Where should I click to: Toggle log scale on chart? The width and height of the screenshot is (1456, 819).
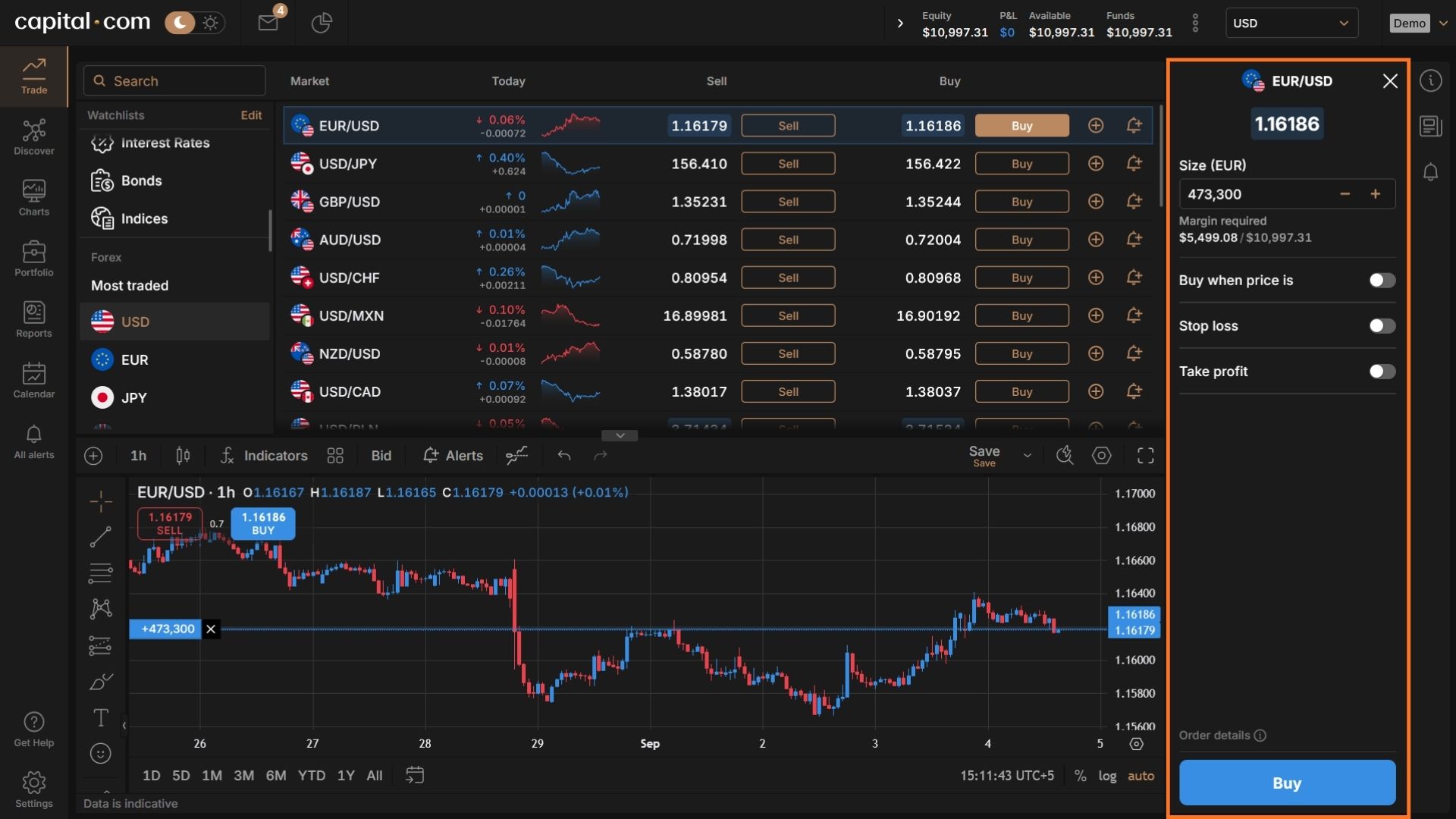click(x=1107, y=776)
